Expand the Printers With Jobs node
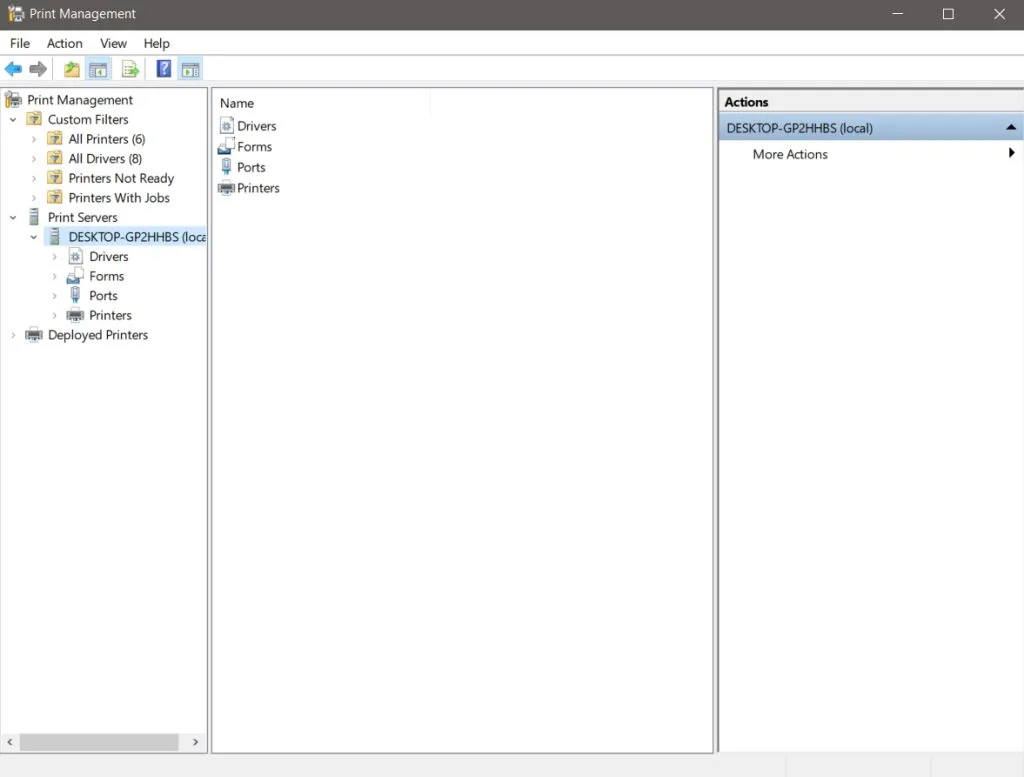1024x777 pixels. 34,198
